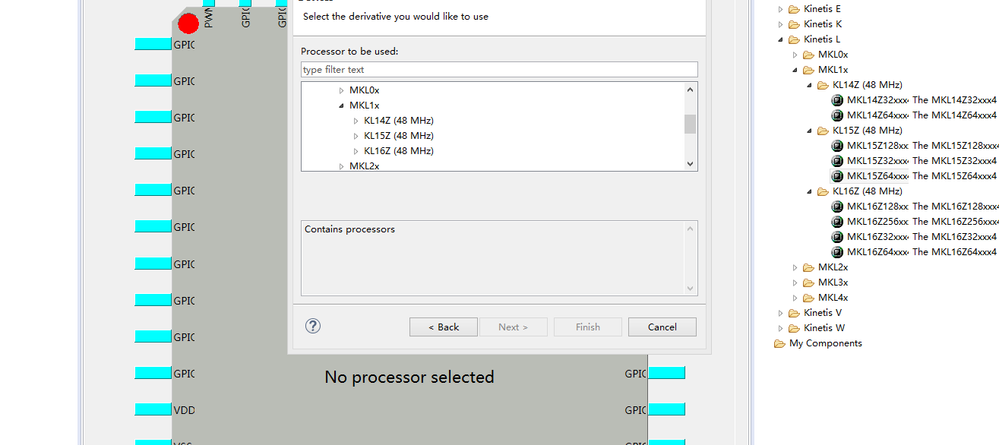Collapse the MKL1x node in dialog
The image size is (999, 445).
(x=341, y=105)
